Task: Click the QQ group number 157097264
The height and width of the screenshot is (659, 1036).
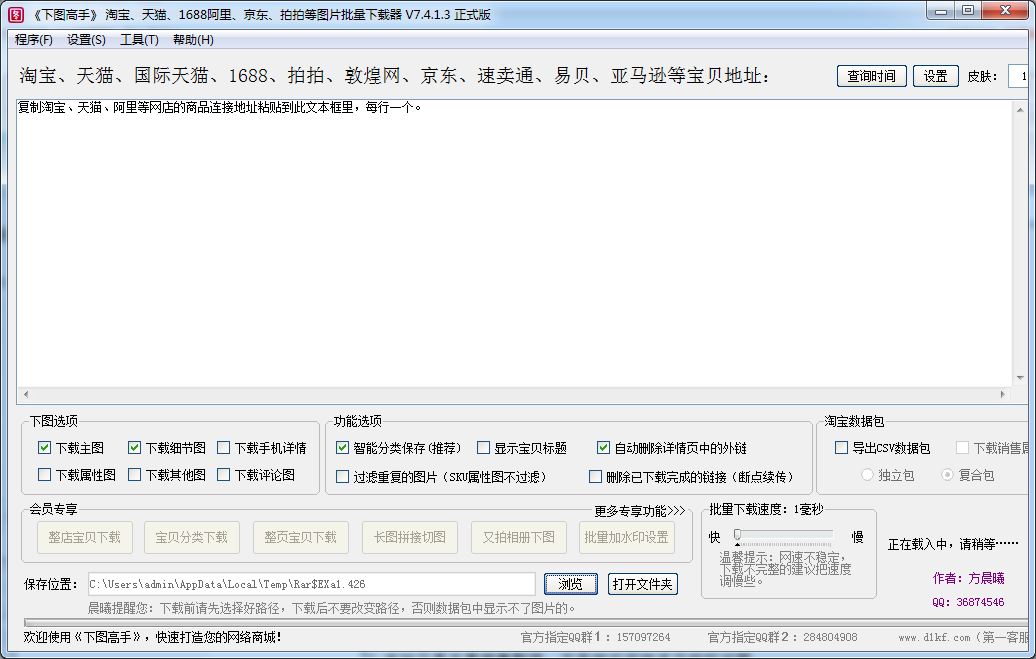Action: pyautogui.click(x=643, y=637)
